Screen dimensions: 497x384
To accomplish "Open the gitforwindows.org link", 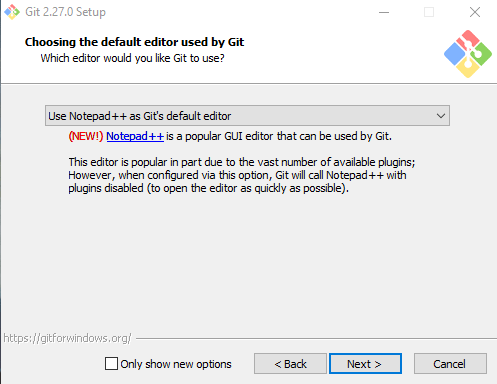I will tap(67, 338).
